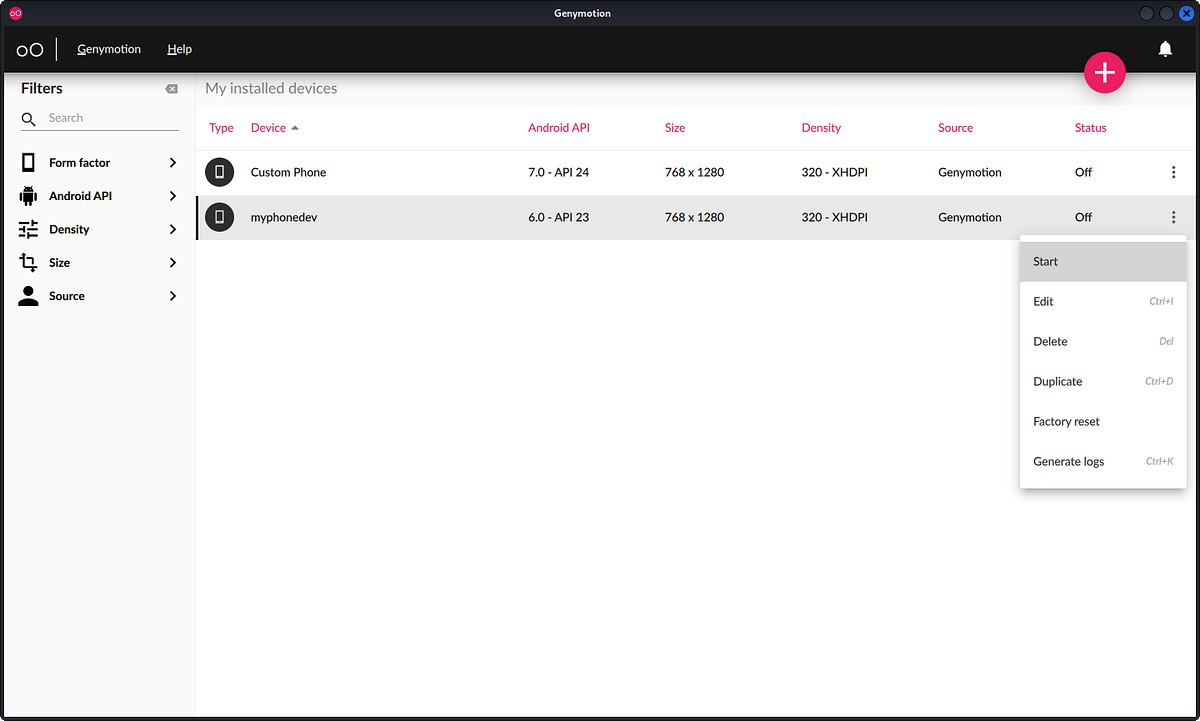Open the Genymotion menu
Screen dimensions: 1200x721
(x=109, y=49)
